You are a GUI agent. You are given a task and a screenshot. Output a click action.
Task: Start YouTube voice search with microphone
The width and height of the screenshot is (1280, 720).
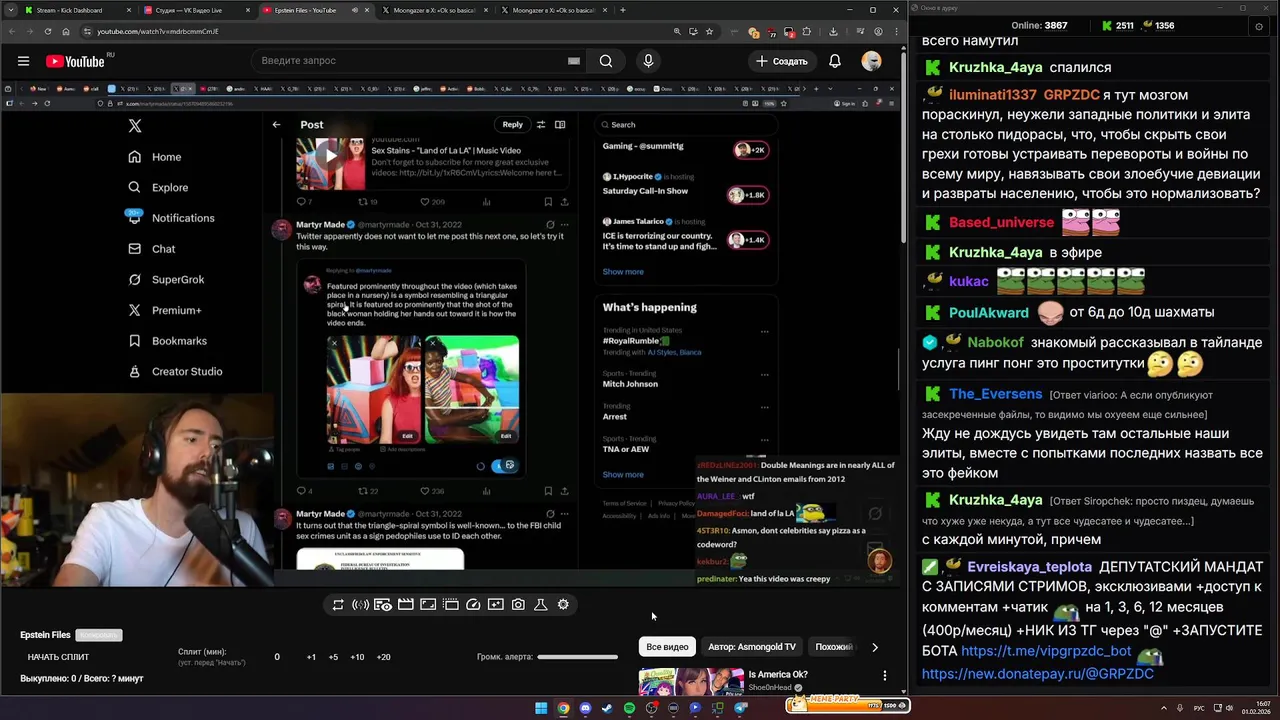tap(648, 61)
